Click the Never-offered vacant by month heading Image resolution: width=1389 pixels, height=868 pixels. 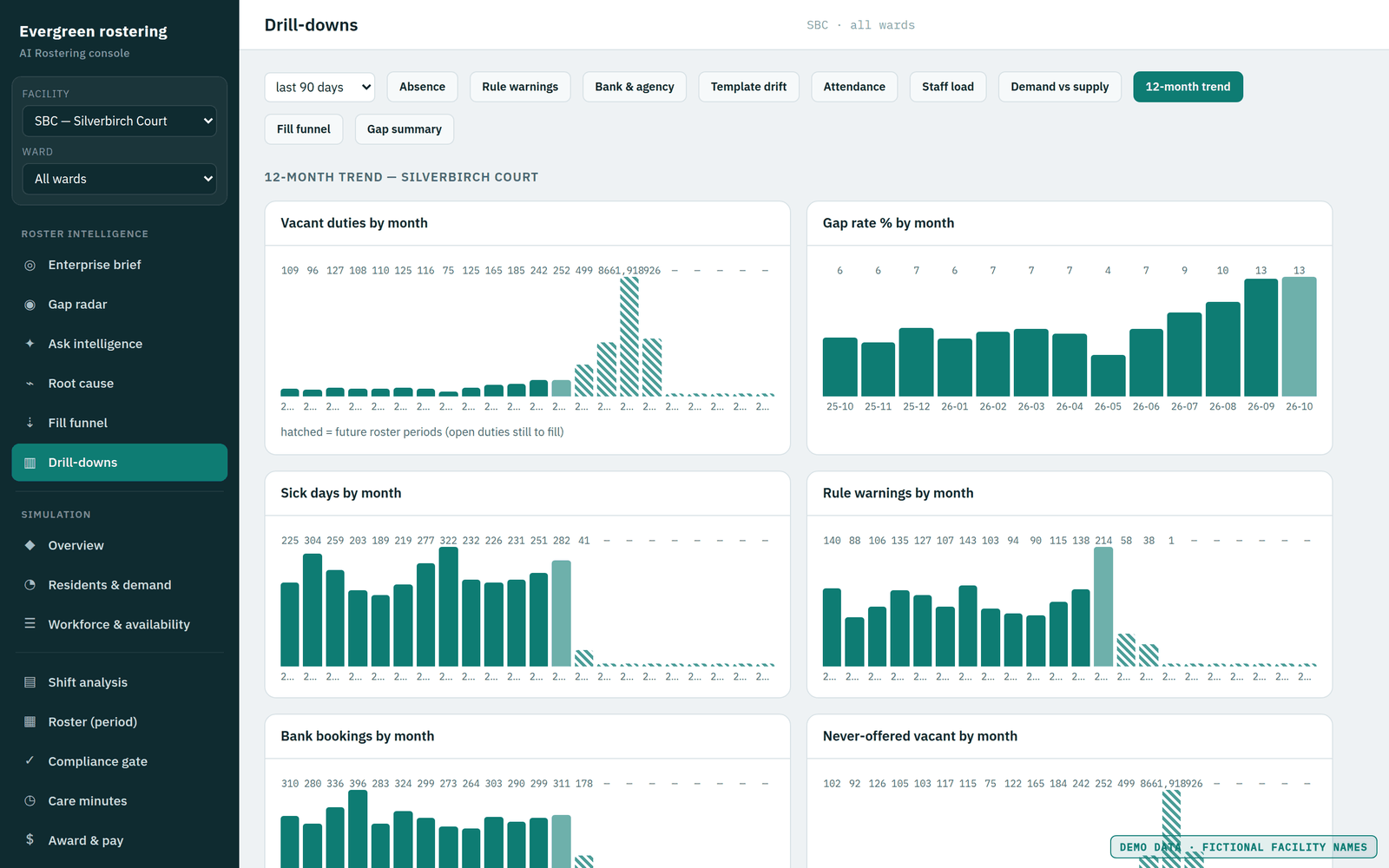pyautogui.click(x=920, y=736)
